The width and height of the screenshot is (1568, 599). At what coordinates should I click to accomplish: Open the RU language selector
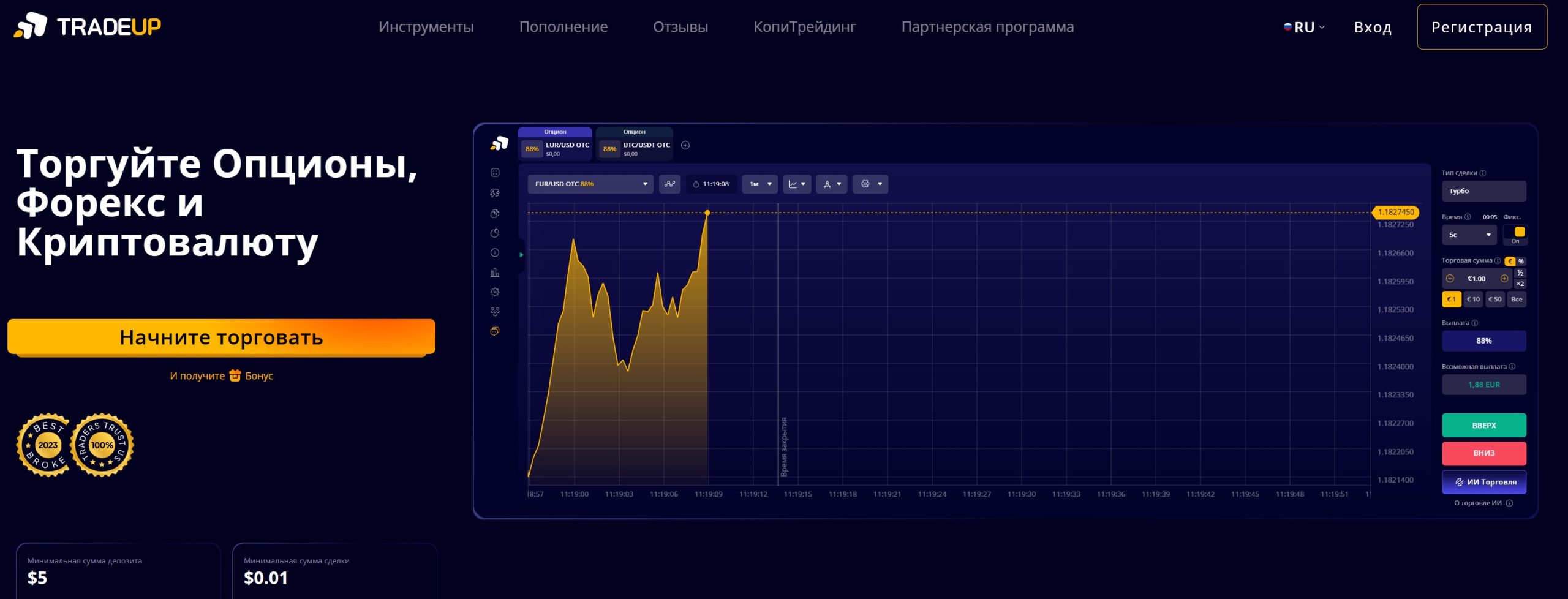pyautogui.click(x=1304, y=27)
